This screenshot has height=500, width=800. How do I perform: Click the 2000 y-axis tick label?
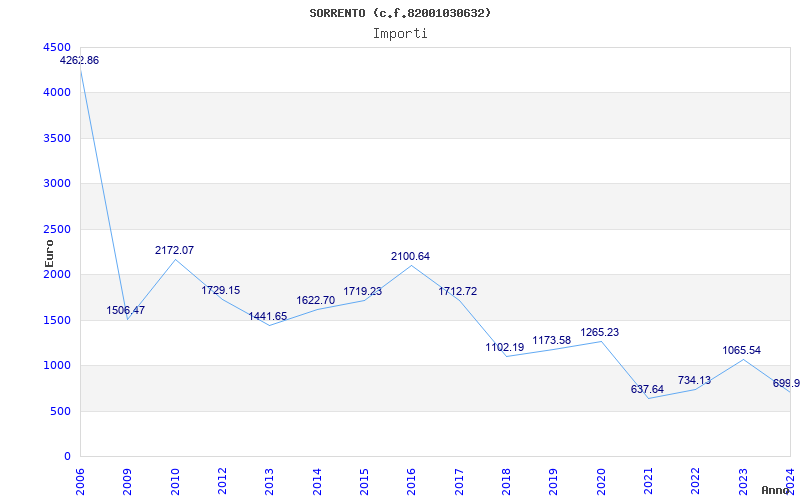coord(57,274)
